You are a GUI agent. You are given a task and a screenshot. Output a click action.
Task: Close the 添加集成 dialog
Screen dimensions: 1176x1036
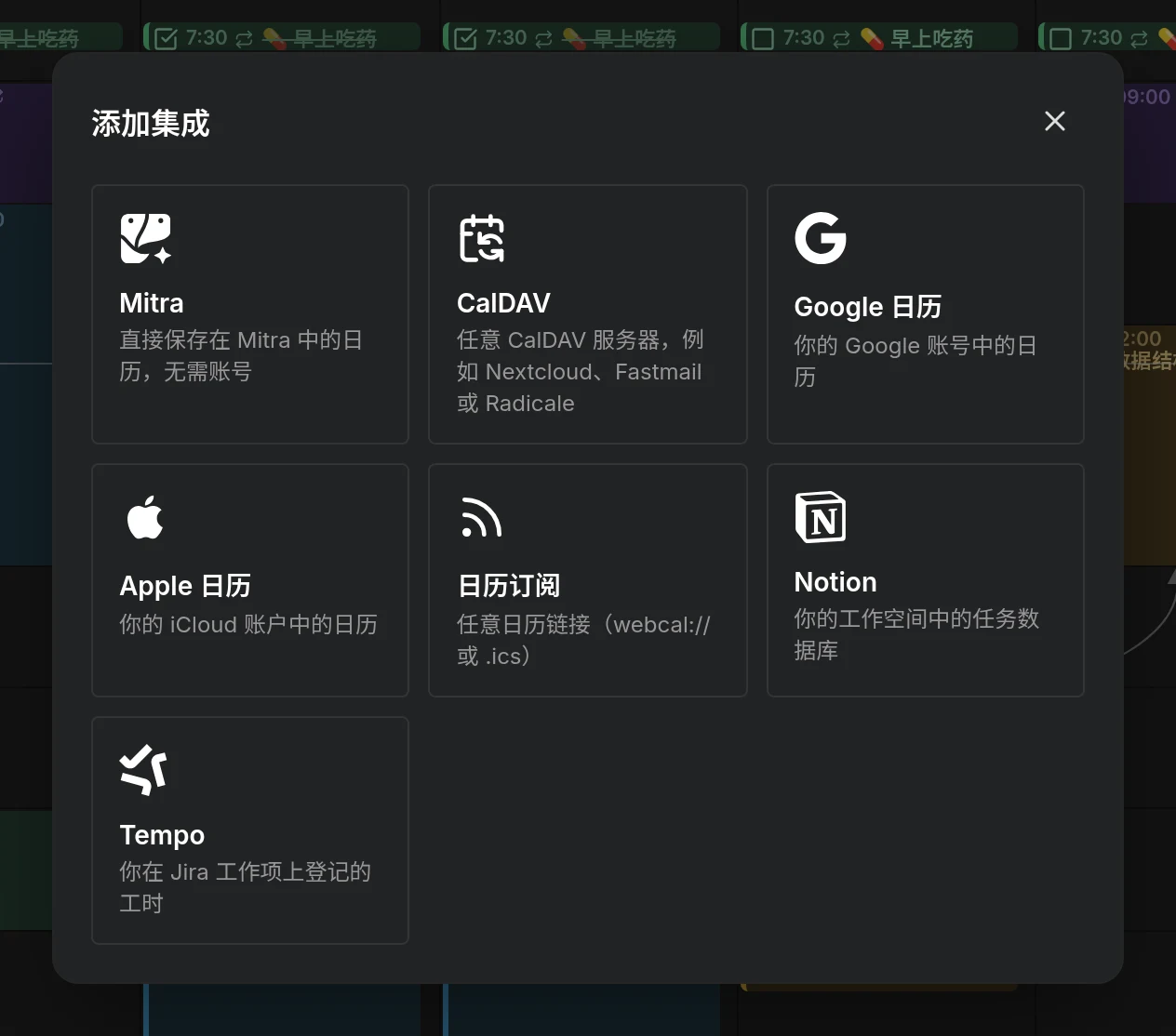tap(1054, 121)
